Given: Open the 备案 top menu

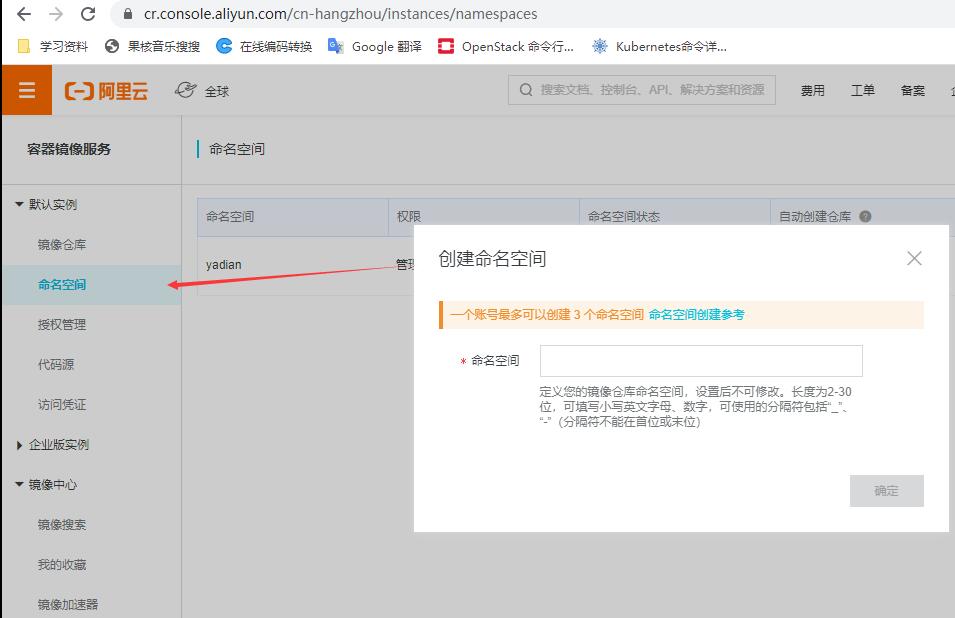Looking at the screenshot, I should [x=912, y=91].
